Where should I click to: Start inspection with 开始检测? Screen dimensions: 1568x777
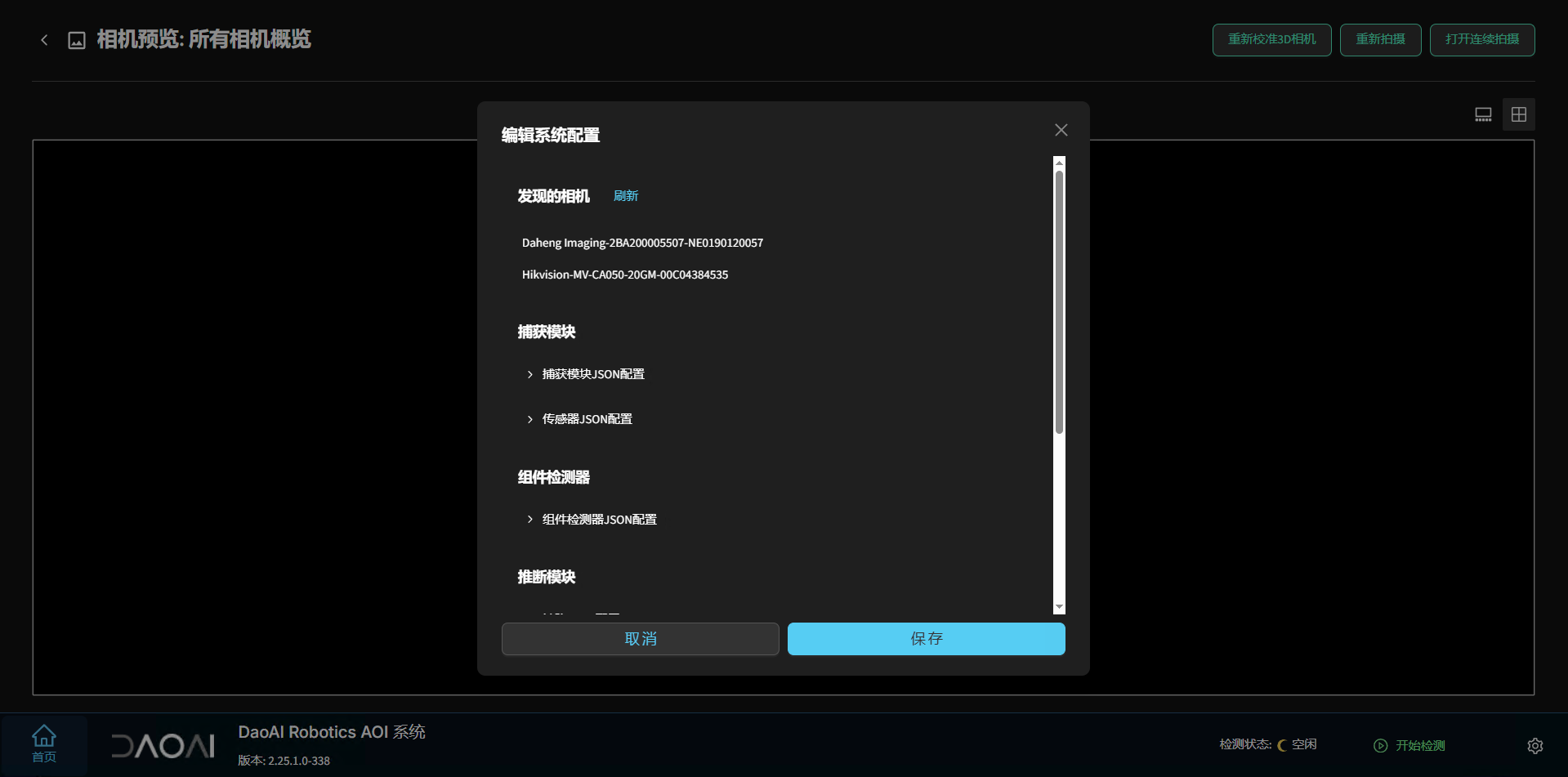pyautogui.click(x=1409, y=745)
